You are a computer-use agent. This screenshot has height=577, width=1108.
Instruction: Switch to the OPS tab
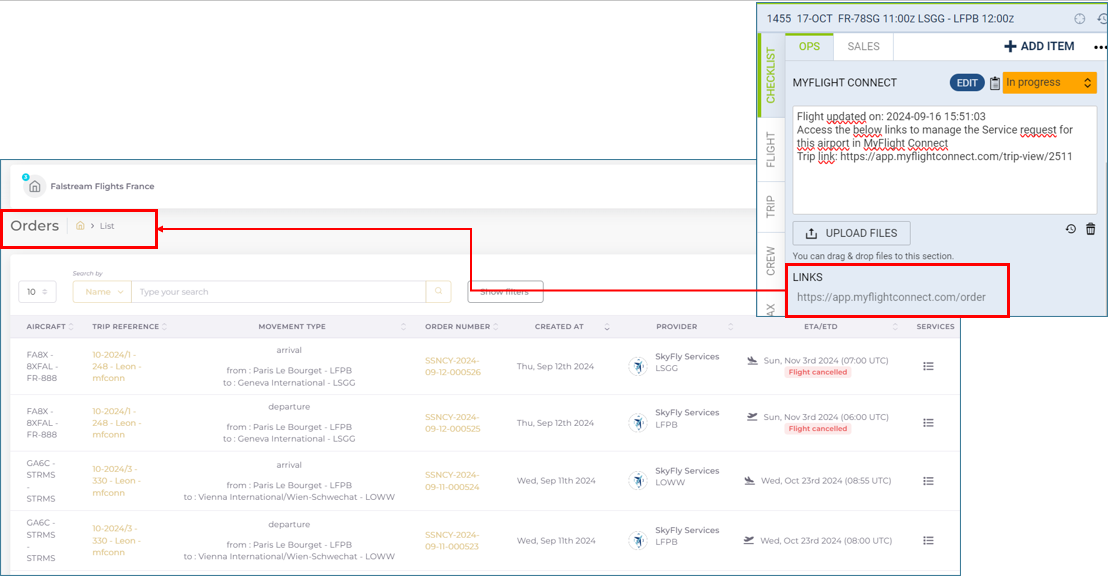coord(809,47)
